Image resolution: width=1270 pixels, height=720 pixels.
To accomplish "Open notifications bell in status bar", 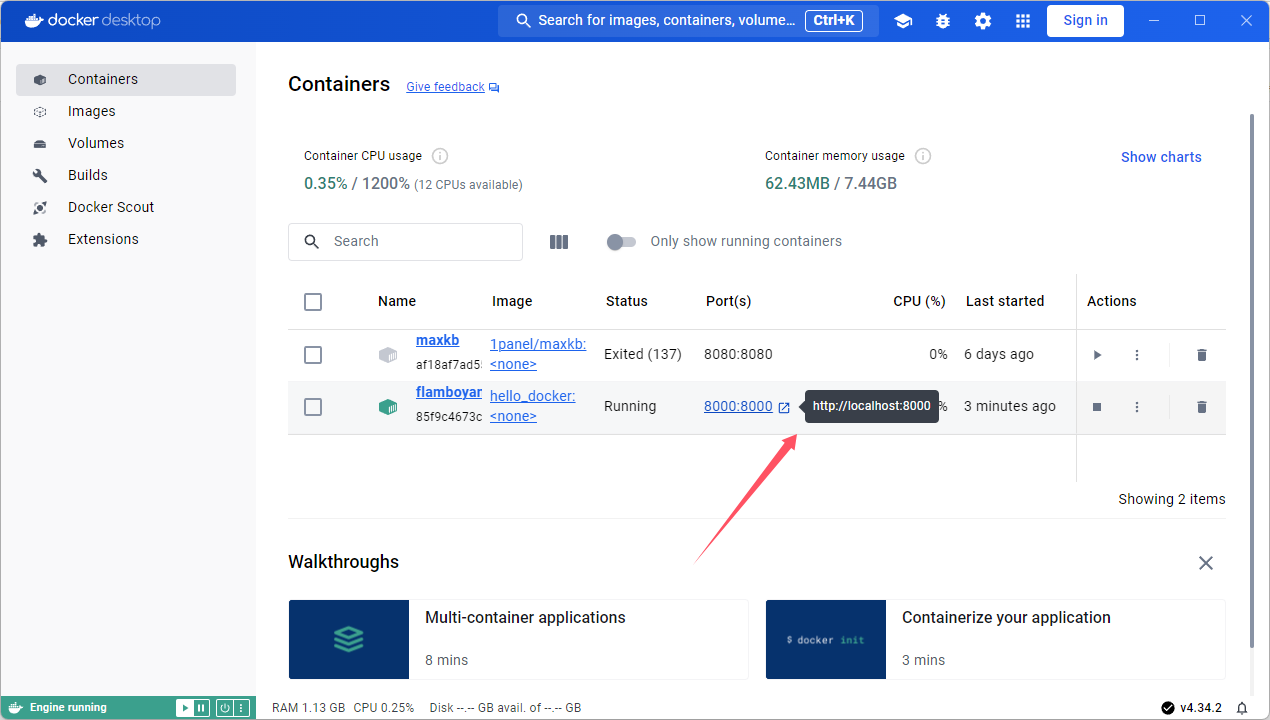I will [1242, 708].
